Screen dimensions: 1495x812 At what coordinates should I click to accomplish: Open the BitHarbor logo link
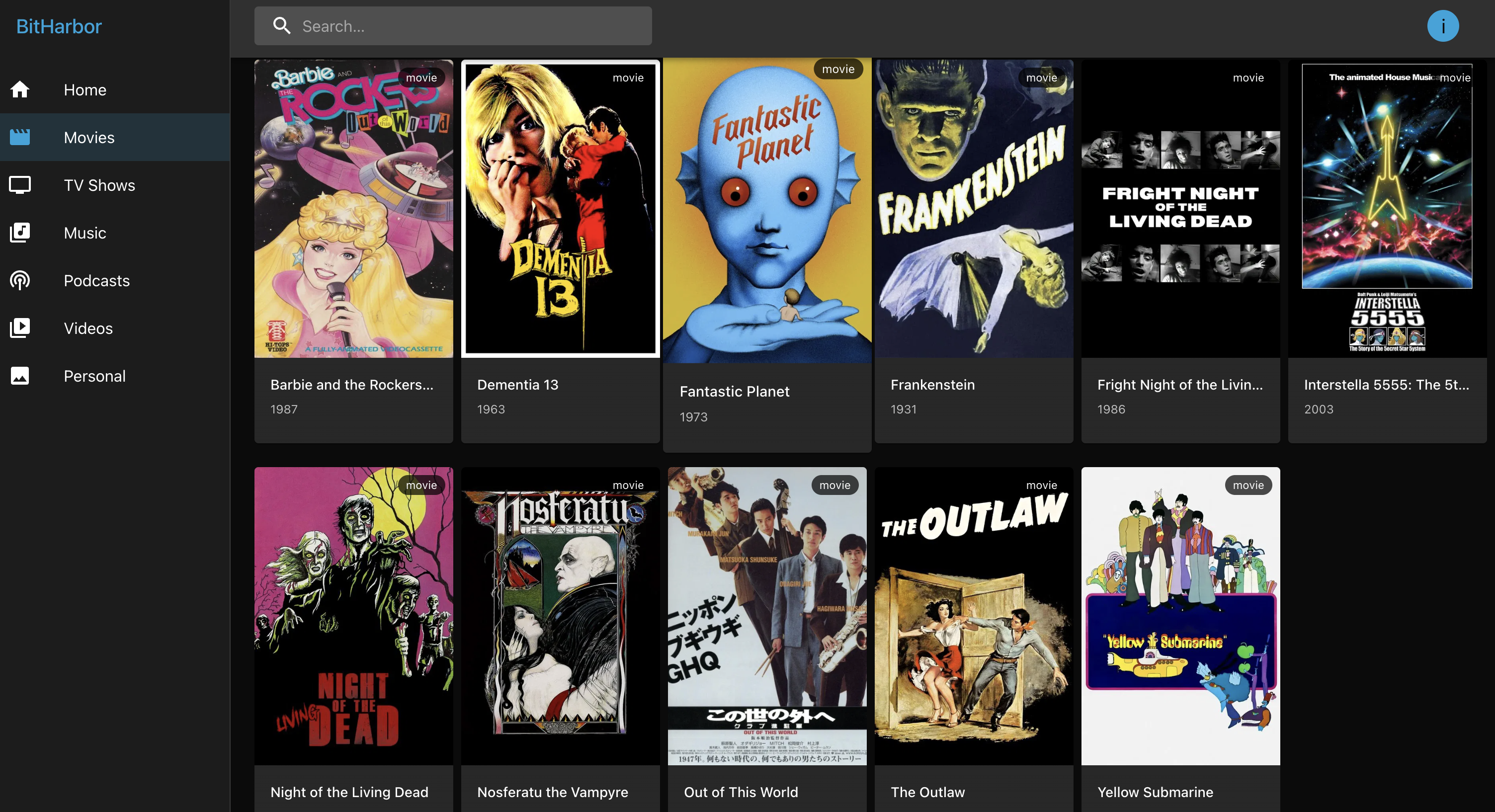[59, 26]
